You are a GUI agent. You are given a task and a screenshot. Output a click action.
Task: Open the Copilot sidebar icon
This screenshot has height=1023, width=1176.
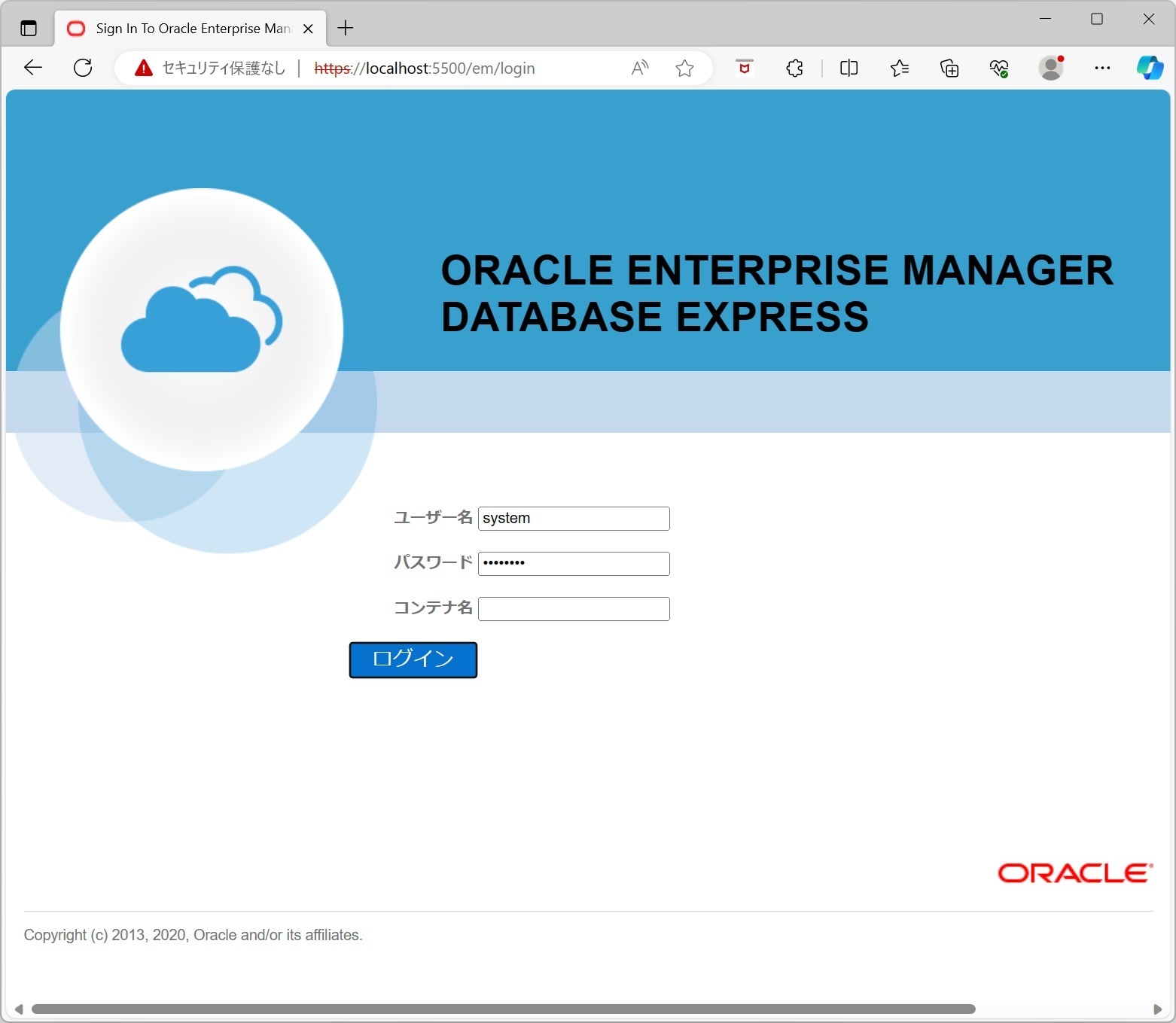tap(1150, 68)
